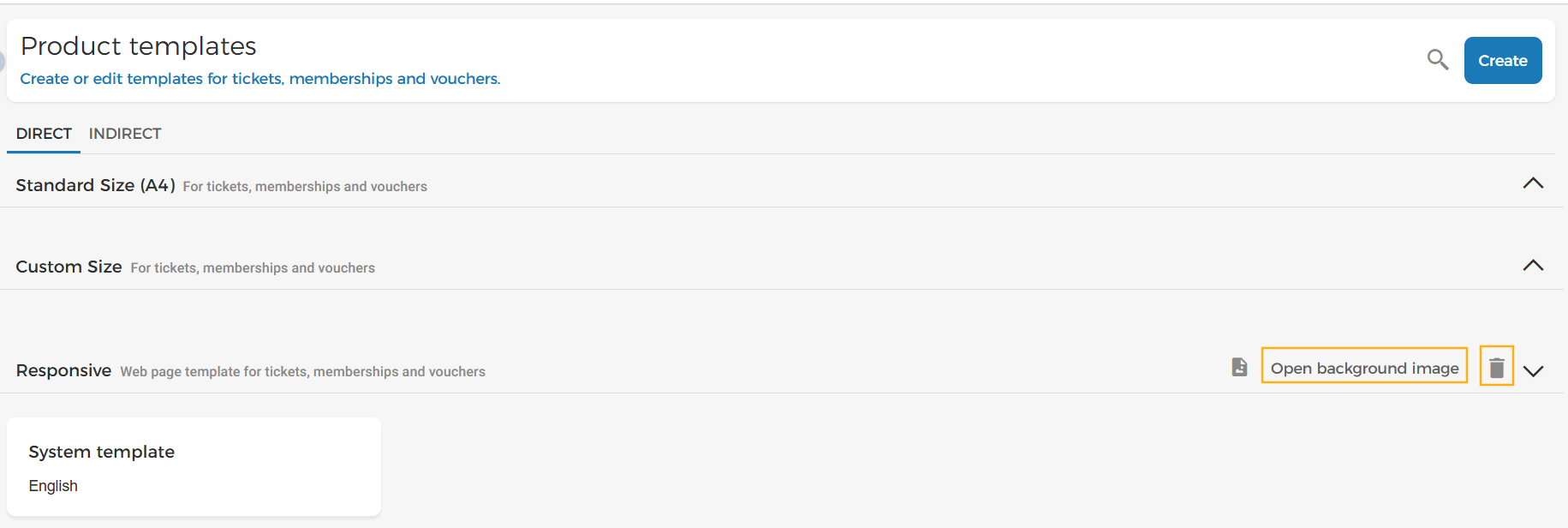This screenshot has height=528, width=1568.
Task: Click the Open background image label
Action: click(x=1364, y=367)
